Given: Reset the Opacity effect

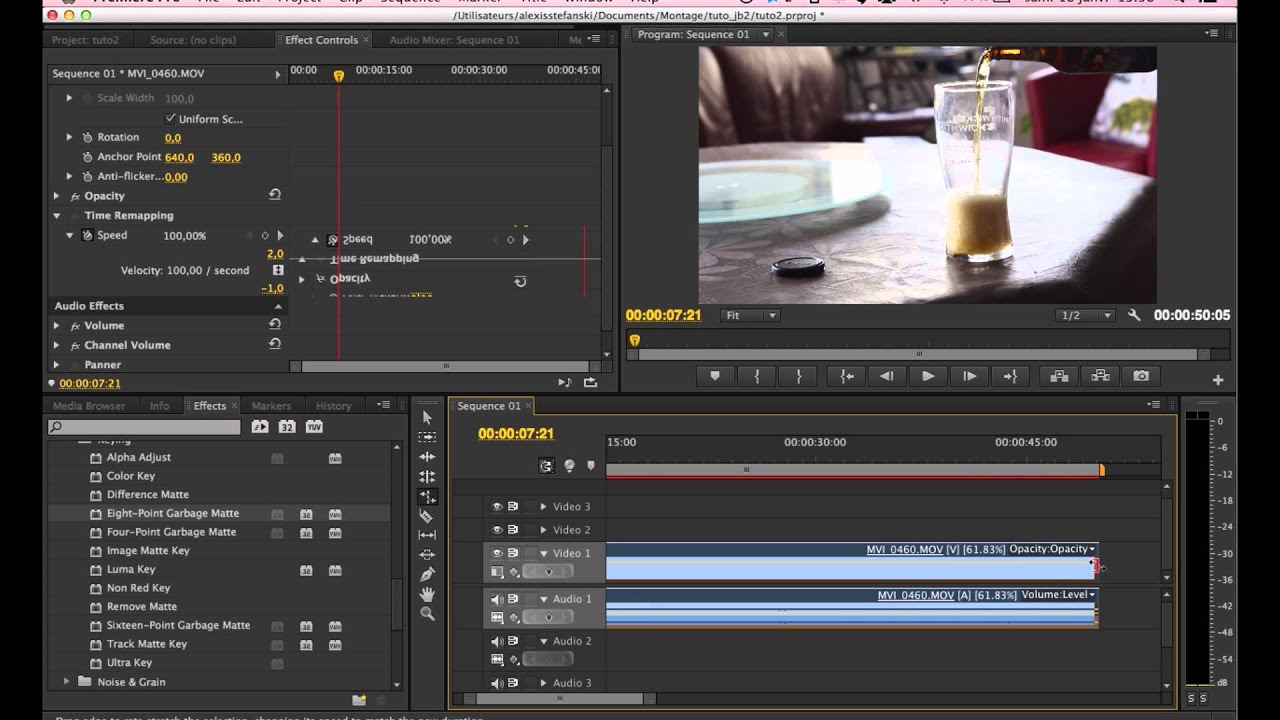Looking at the screenshot, I should pyautogui.click(x=275, y=195).
